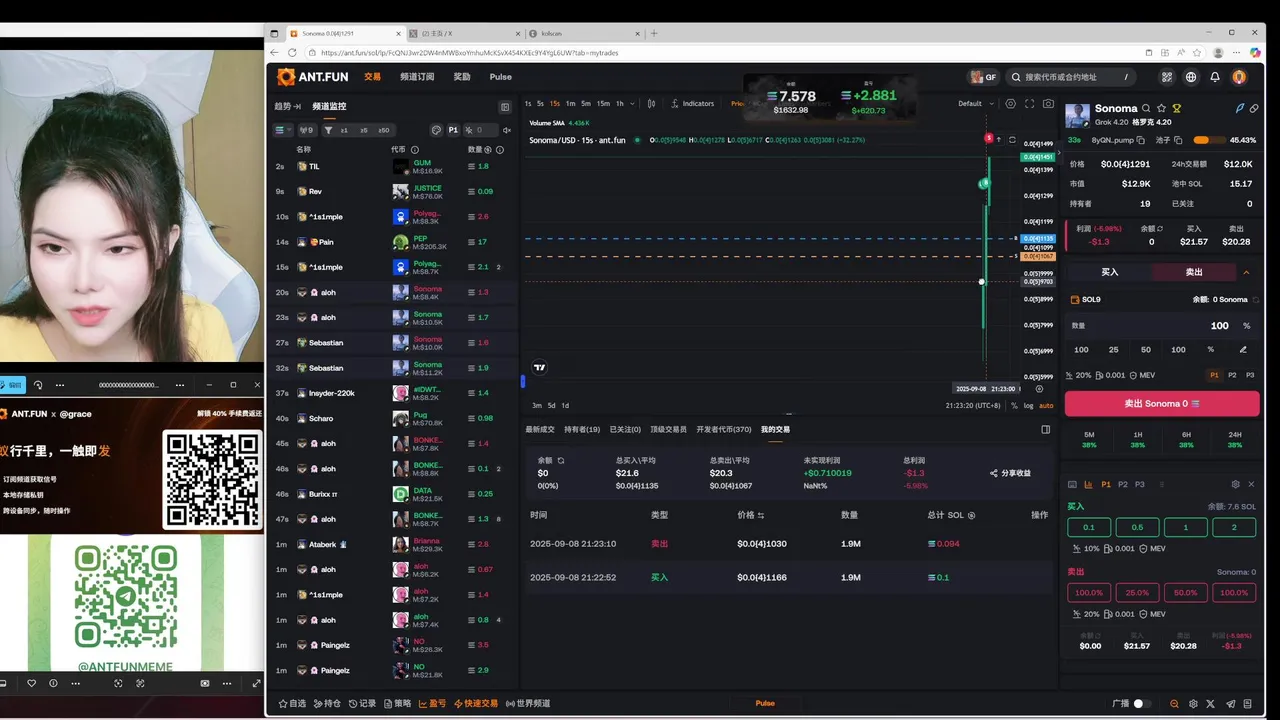
Task: Toggle percent scale on chart
Action: 1014,405
